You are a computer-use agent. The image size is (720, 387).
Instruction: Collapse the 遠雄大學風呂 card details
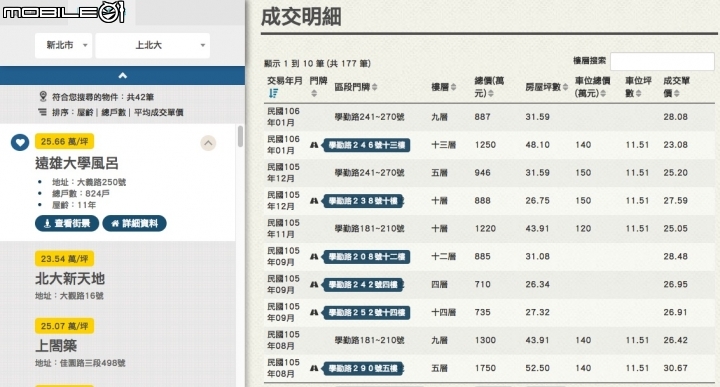point(208,143)
